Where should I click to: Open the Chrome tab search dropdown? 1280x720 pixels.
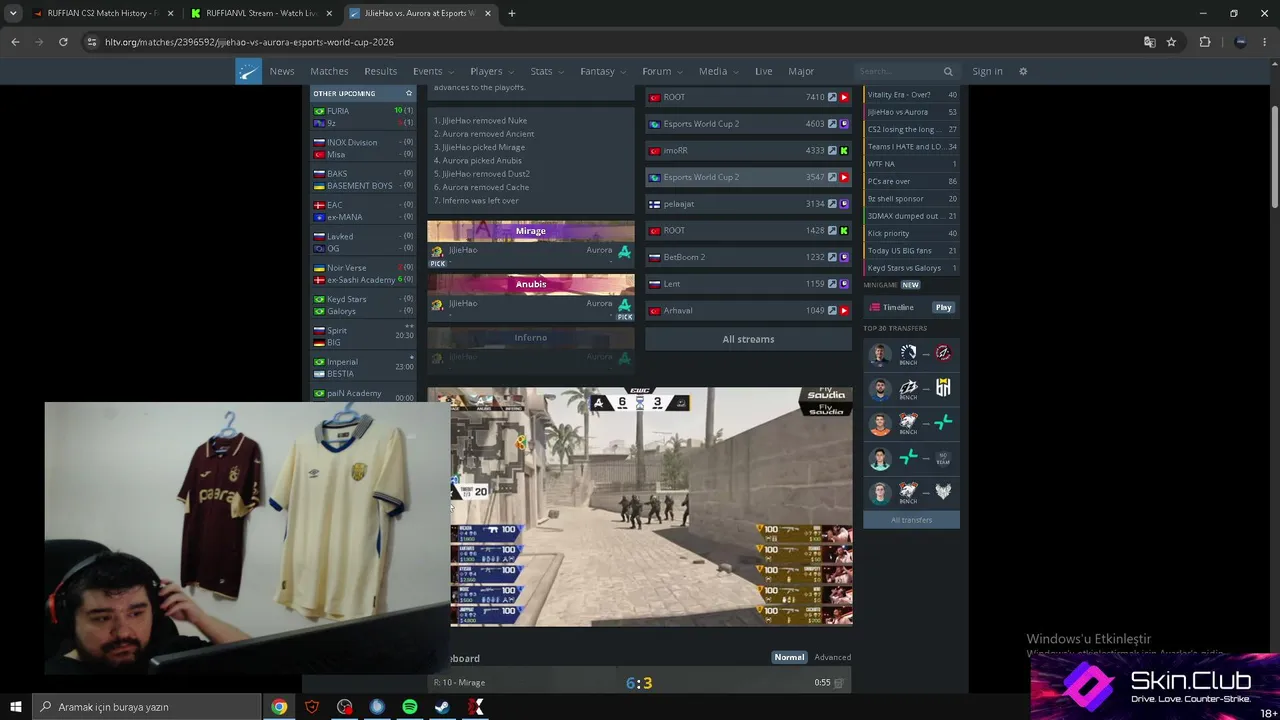13,13
